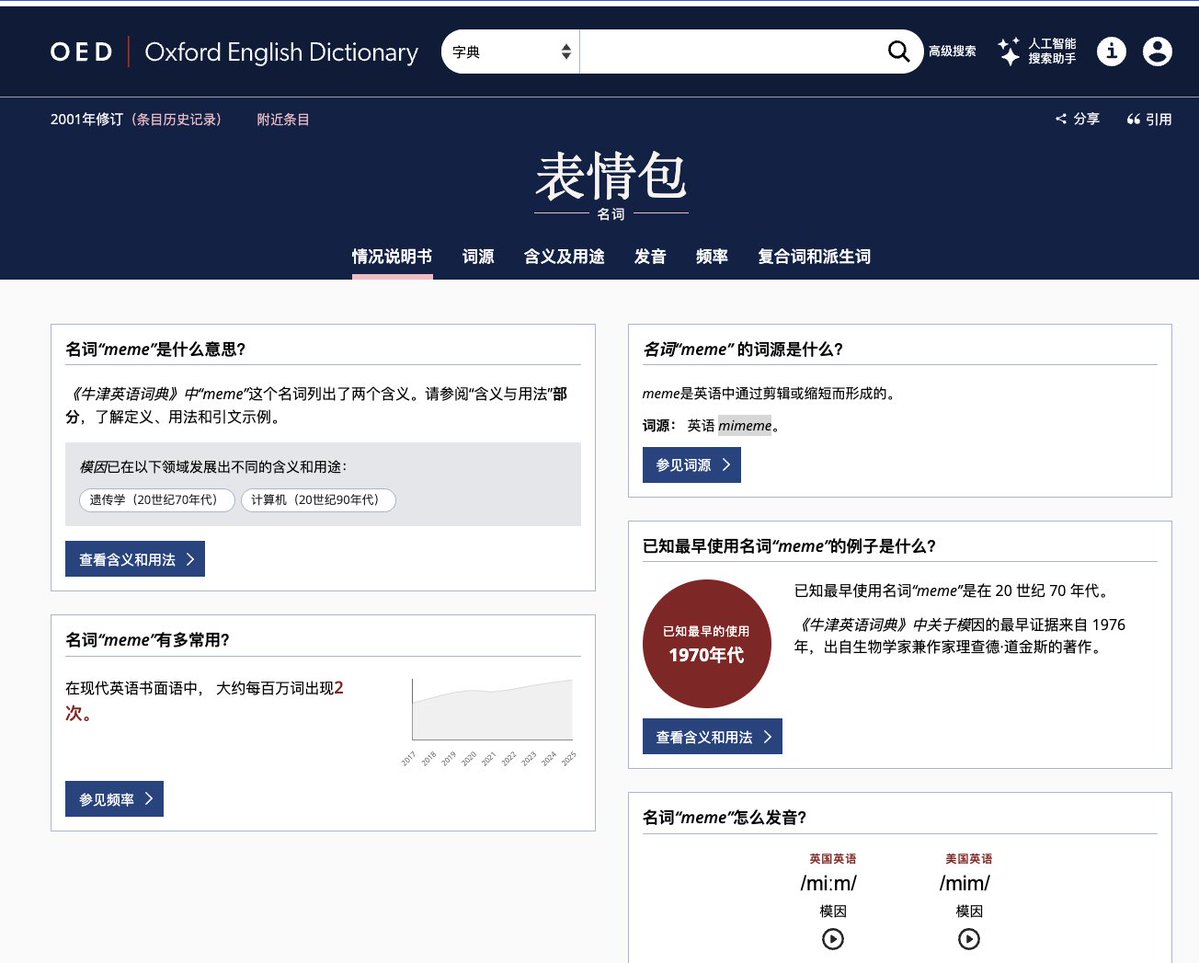Click the OED logo
The height and width of the screenshot is (963, 1199).
coord(81,52)
